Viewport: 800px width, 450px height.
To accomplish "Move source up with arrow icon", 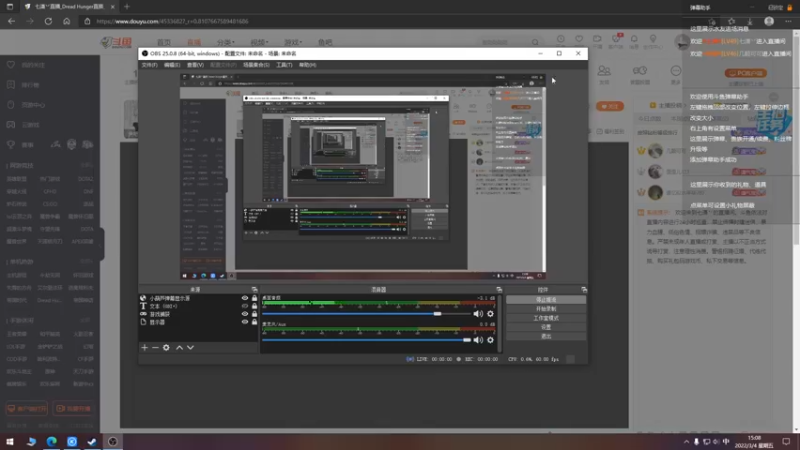I will tap(180, 347).
